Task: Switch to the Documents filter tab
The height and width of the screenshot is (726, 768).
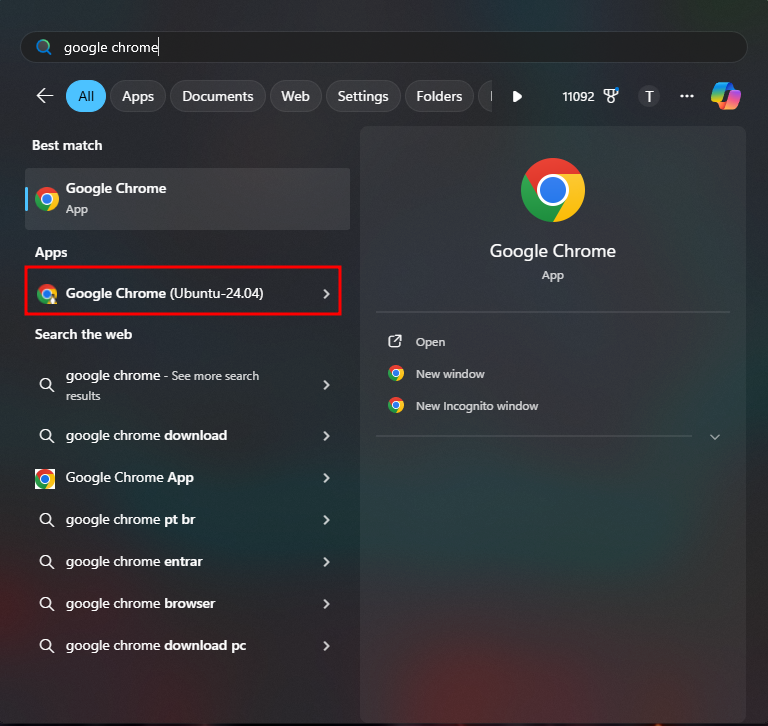Action: point(218,96)
